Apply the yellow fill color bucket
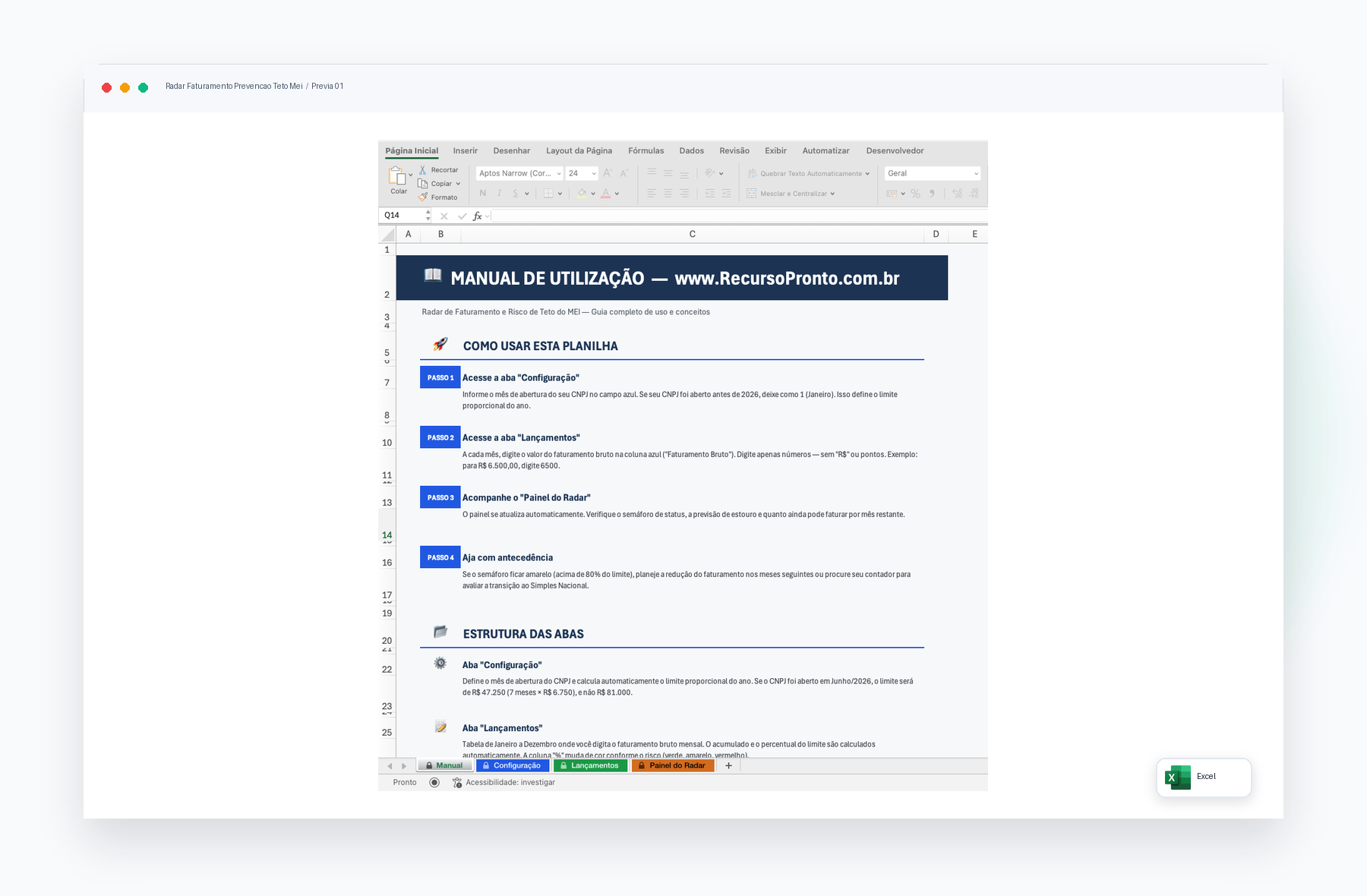This screenshot has height=896, width=1367. click(x=582, y=194)
